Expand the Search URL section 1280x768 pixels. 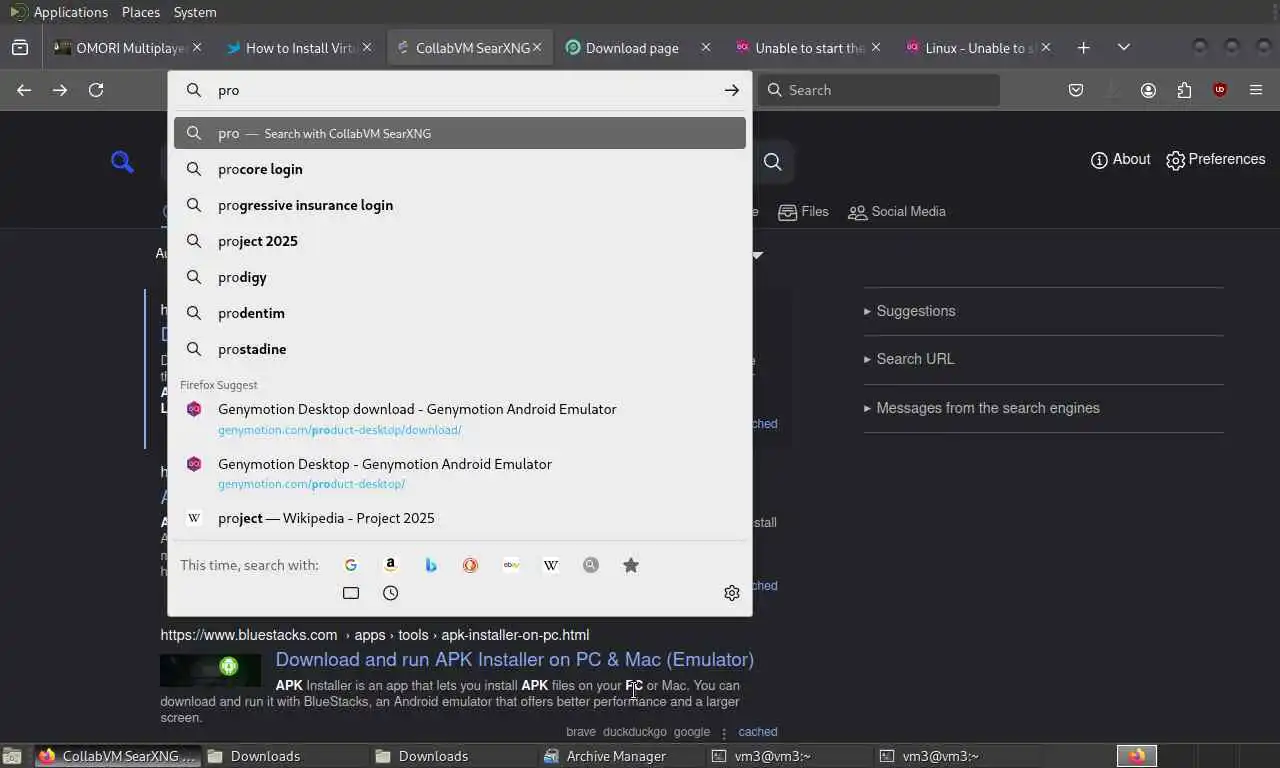[909, 359]
